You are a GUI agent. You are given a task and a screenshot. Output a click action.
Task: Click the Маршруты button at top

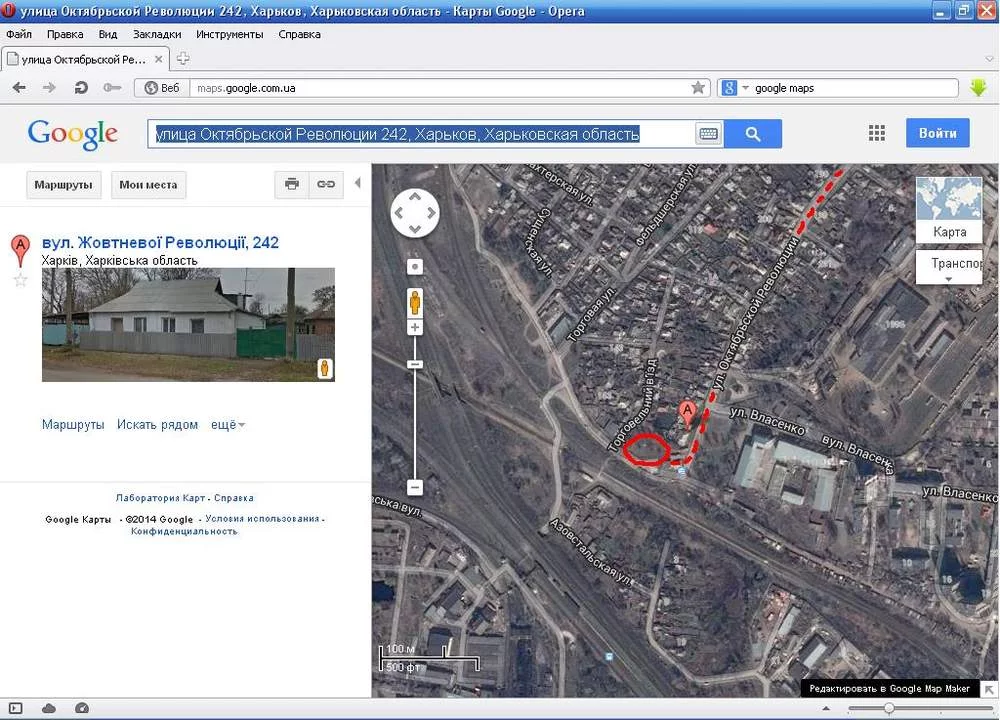coord(63,184)
